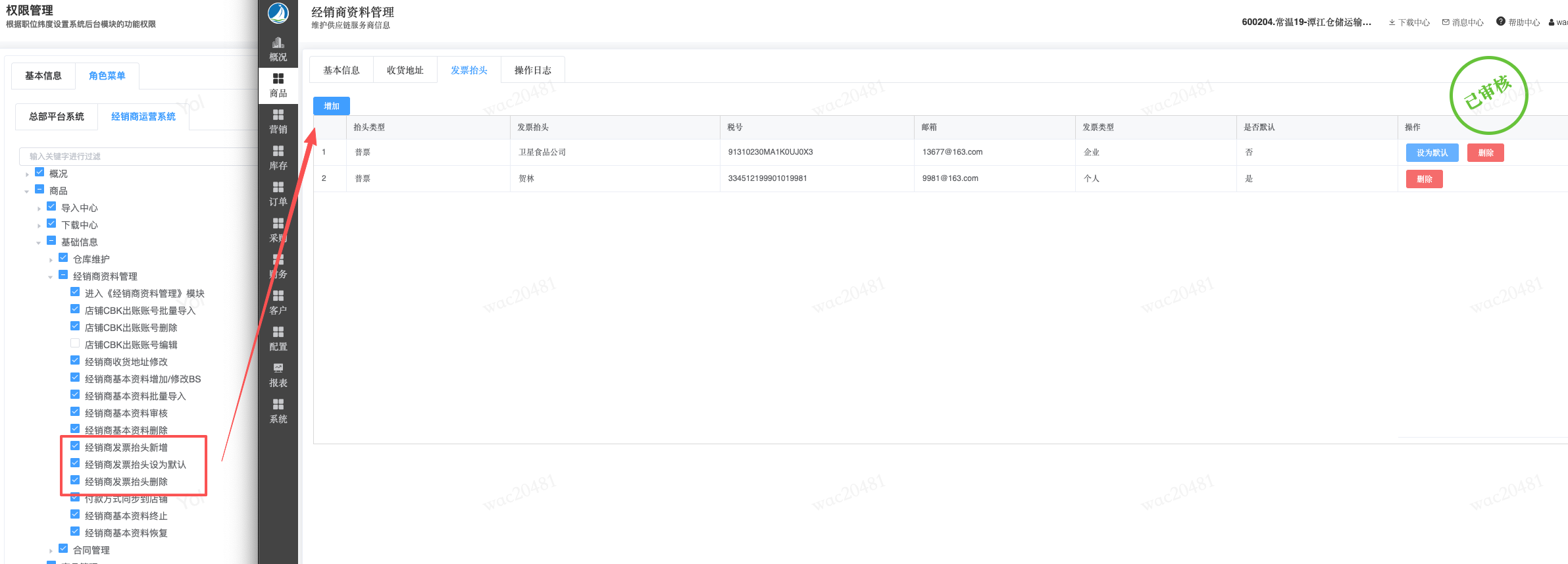
Task: Switch to the 总部平台系统 tab
Action: coord(57,116)
